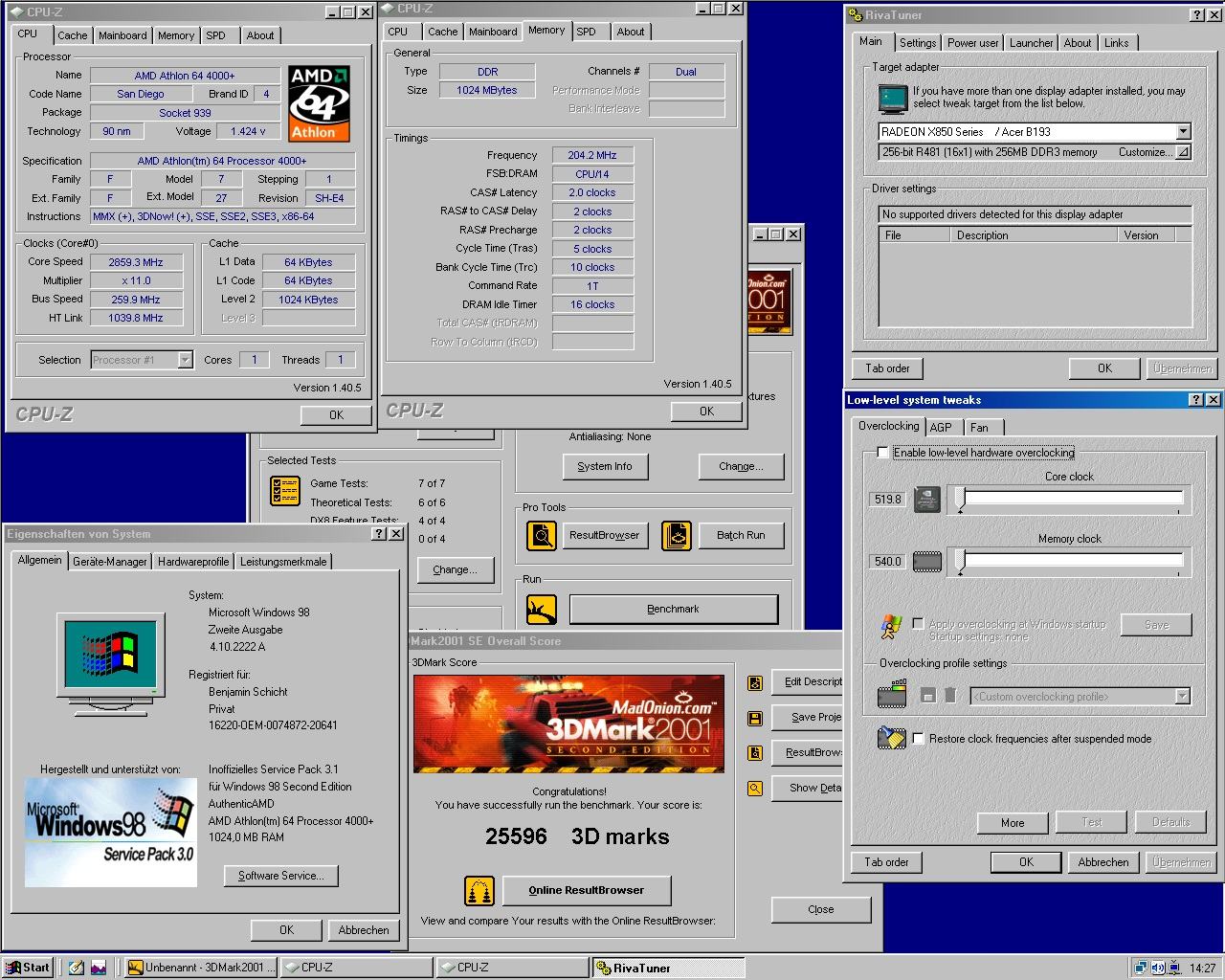Open the Launcher tab in RivaTuner
This screenshot has height=980, width=1225.
click(x=1031, y=43)
